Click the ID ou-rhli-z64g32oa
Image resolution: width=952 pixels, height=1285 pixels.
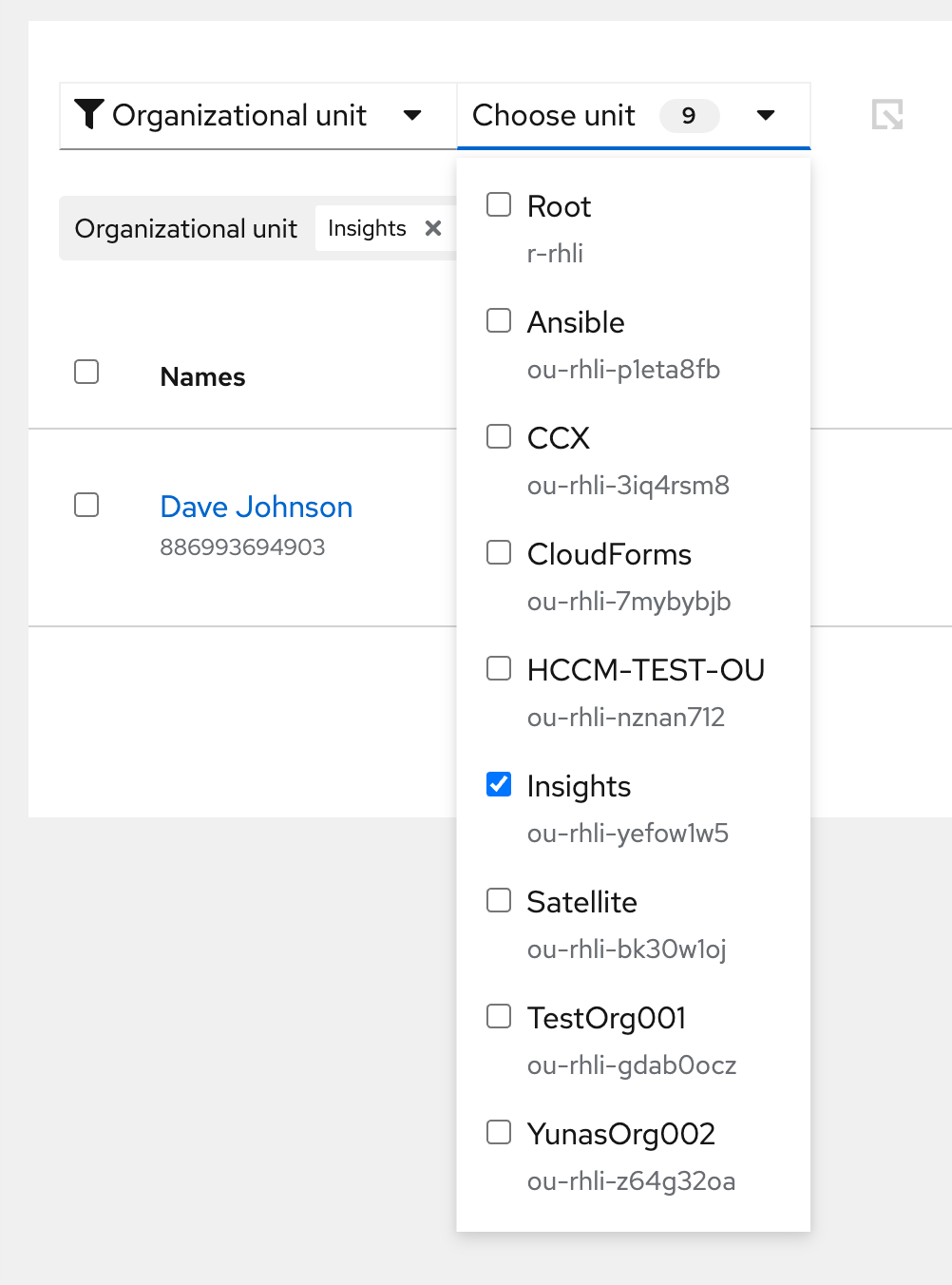click(x=631, y=1181)
